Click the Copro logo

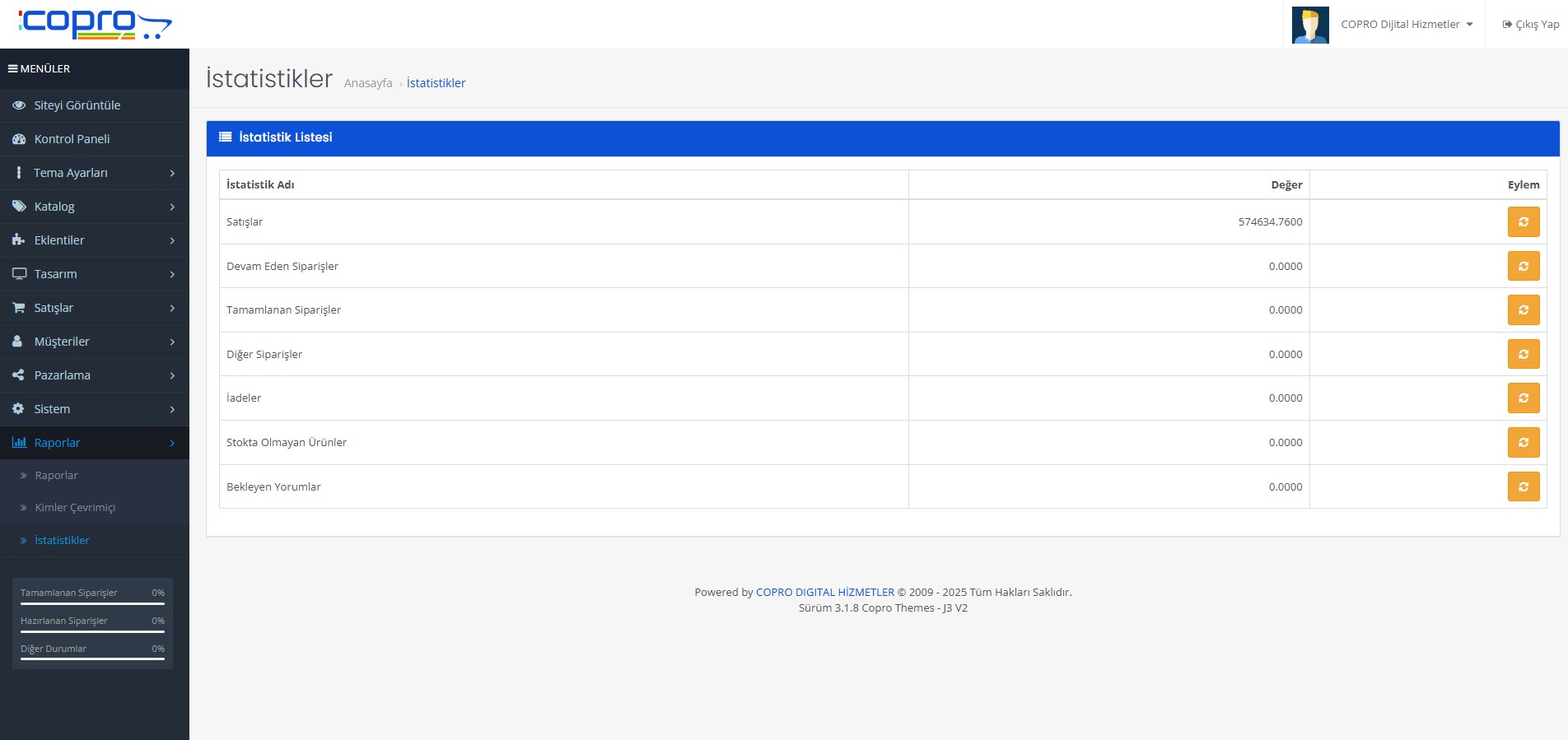tap(95, 24)
